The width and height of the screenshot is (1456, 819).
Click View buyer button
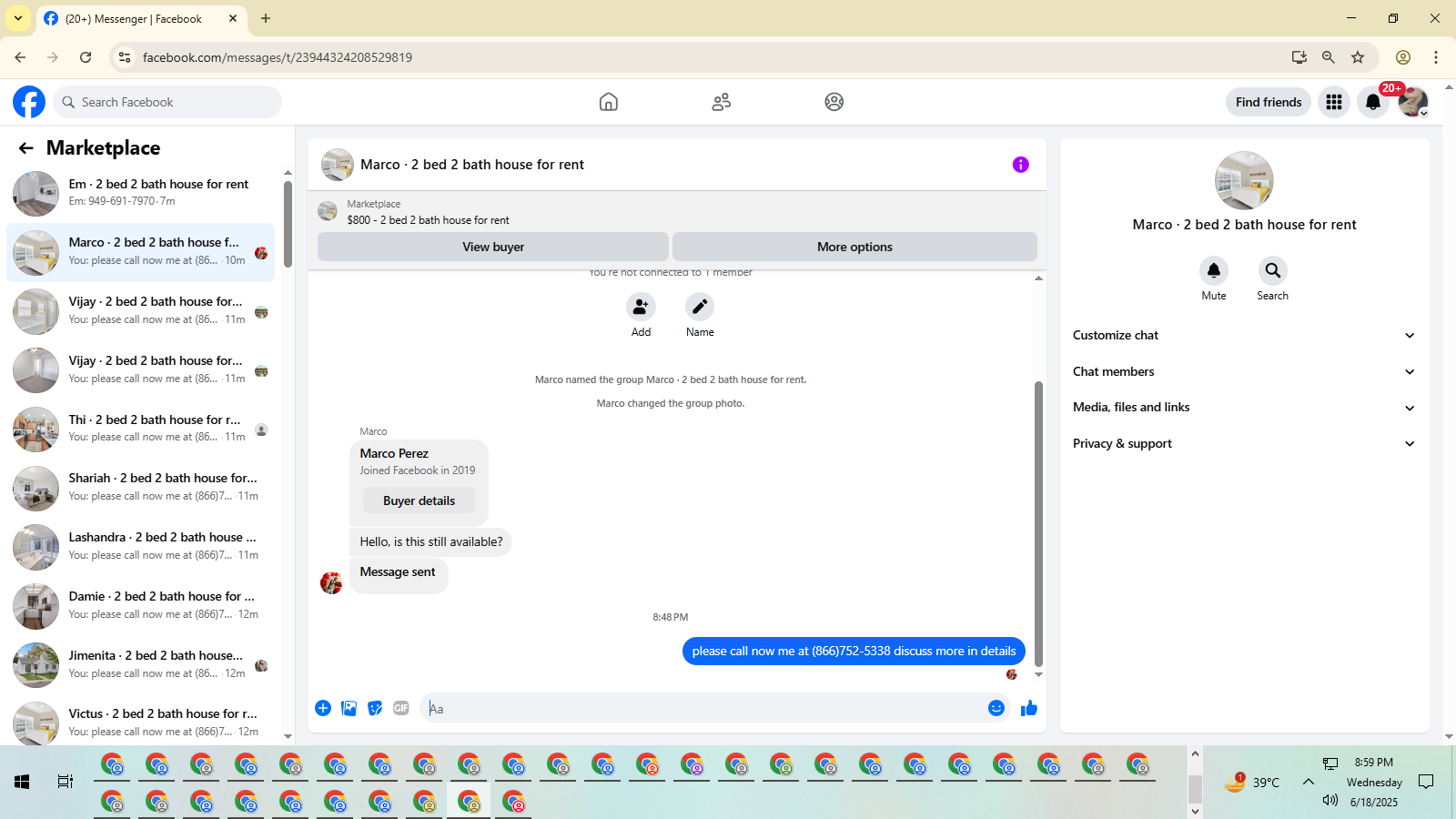click(493, 247)
